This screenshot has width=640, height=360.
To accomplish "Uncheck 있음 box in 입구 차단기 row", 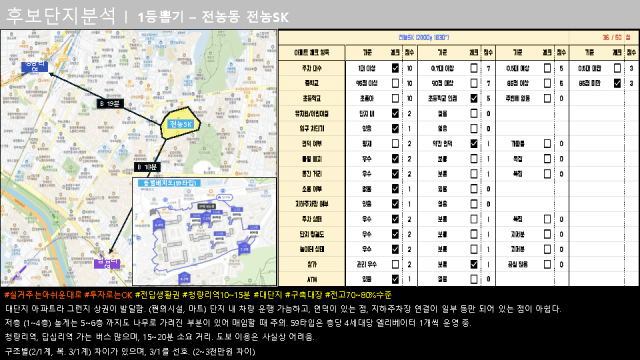I will click(395, 129).
